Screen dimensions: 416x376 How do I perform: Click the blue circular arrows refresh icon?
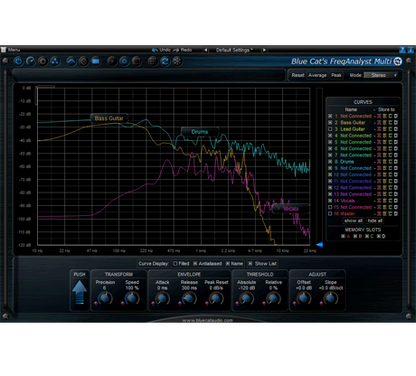165,61
